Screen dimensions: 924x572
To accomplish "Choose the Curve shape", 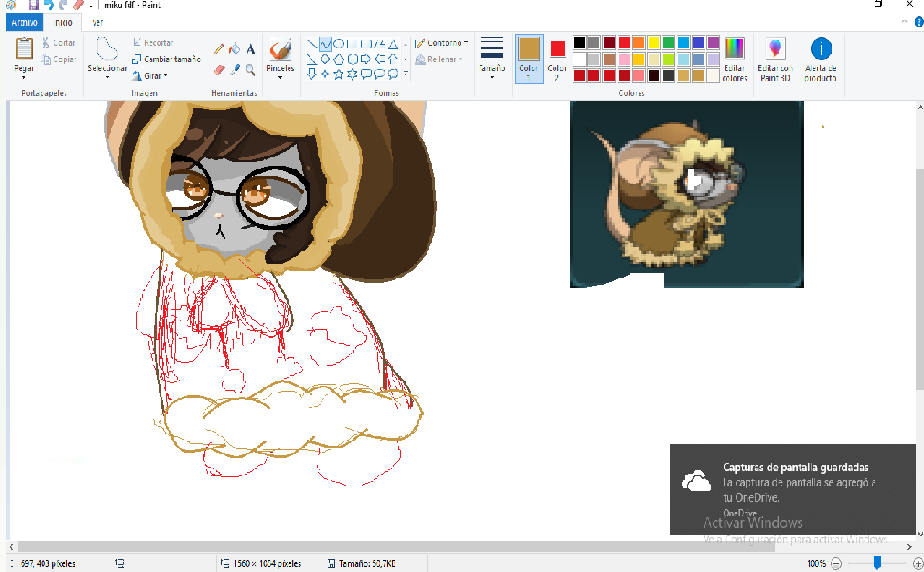I will [325, 44].
